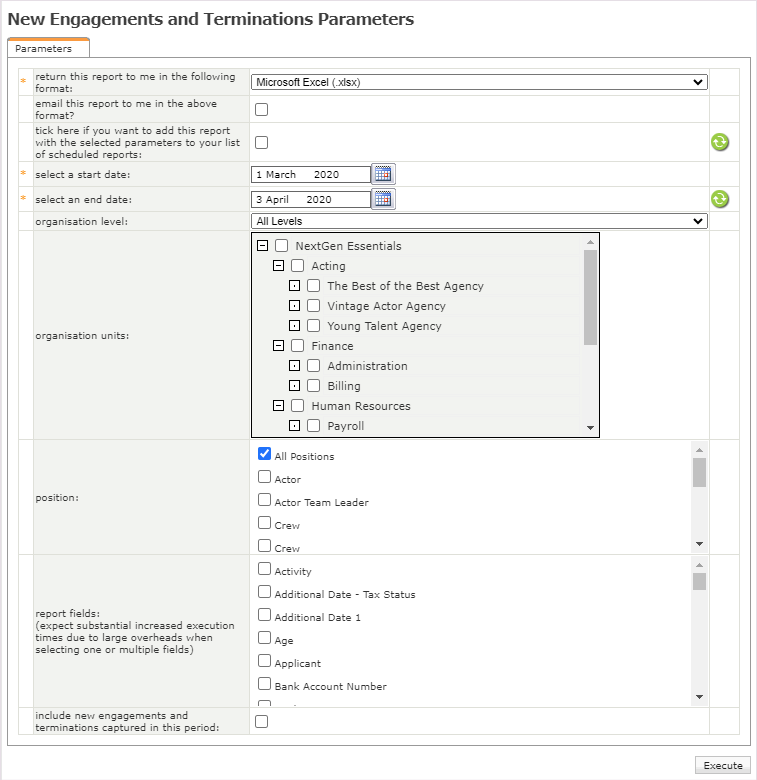Enable the Bank Account Number field

click(x=265, y=684)
